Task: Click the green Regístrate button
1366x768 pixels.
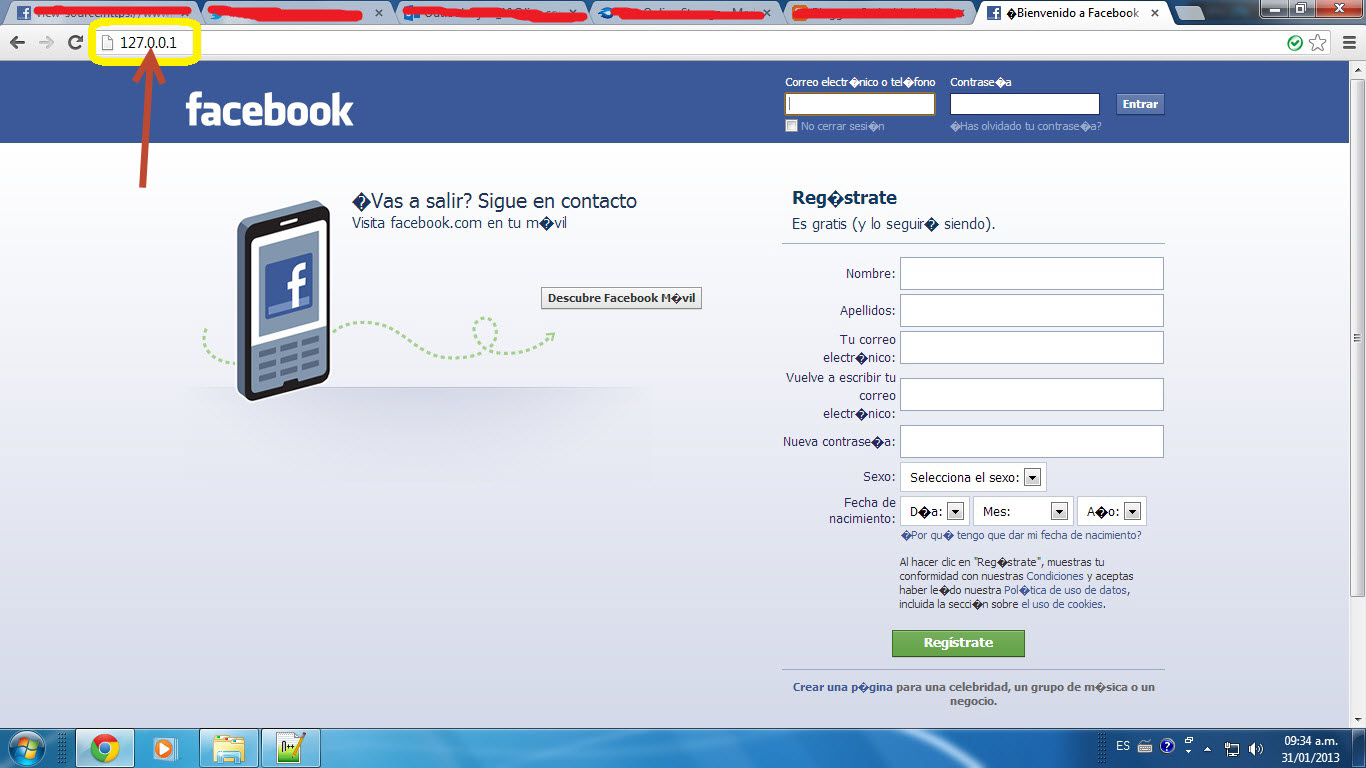Action: pyautogui.click(x=958, y=643)
